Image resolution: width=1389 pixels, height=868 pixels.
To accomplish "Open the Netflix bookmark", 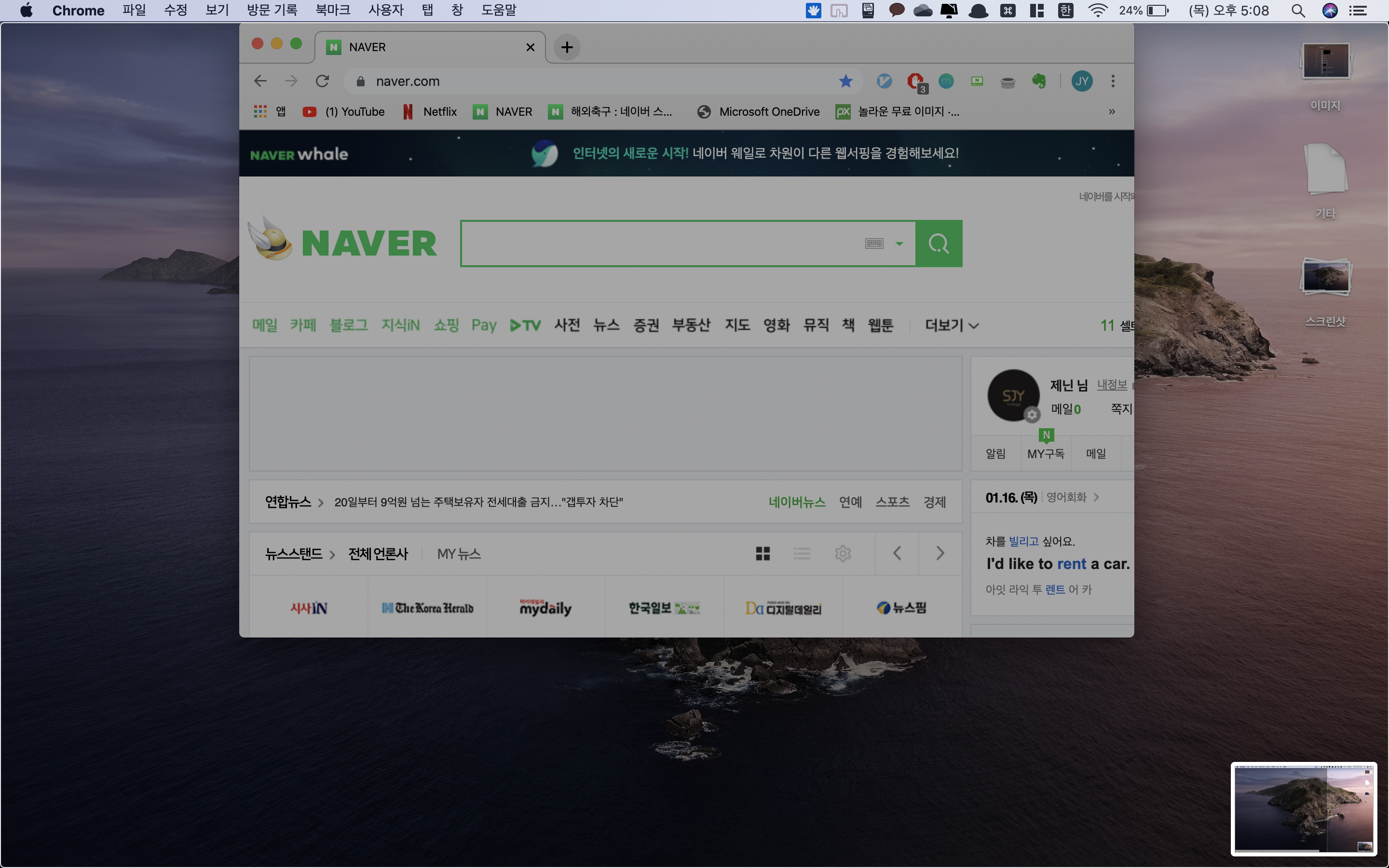I will click(430, 111).
